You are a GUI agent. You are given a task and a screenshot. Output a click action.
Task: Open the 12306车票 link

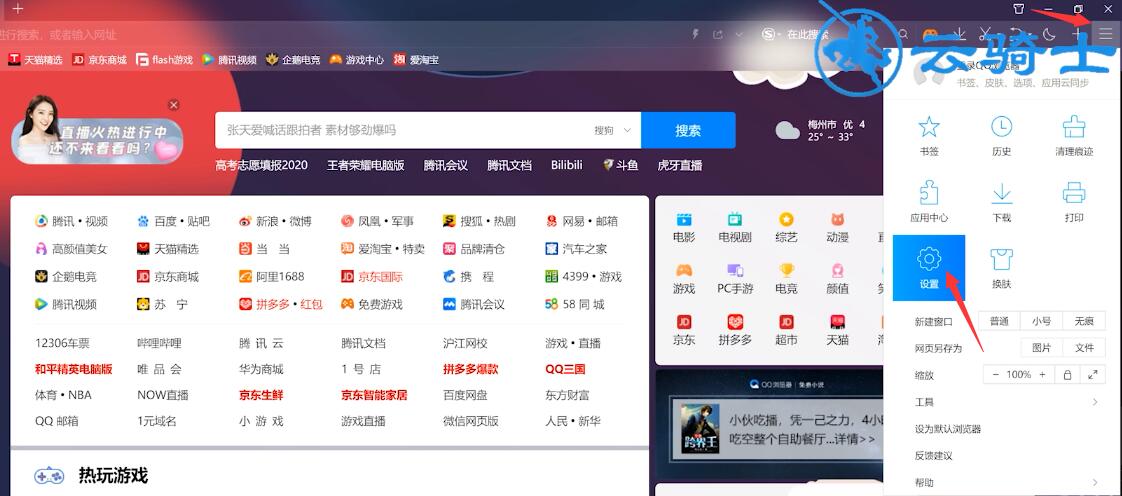click(x=62, y=343)
